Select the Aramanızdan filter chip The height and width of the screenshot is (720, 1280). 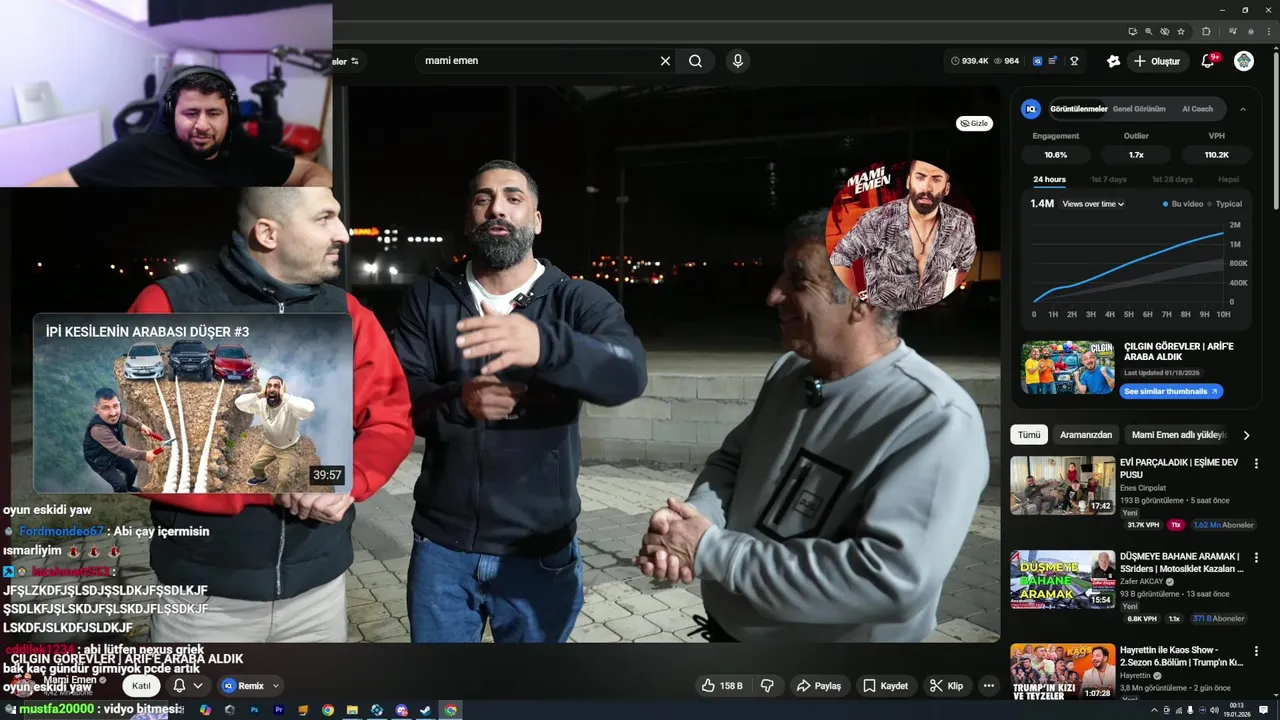pos(1086,435)
